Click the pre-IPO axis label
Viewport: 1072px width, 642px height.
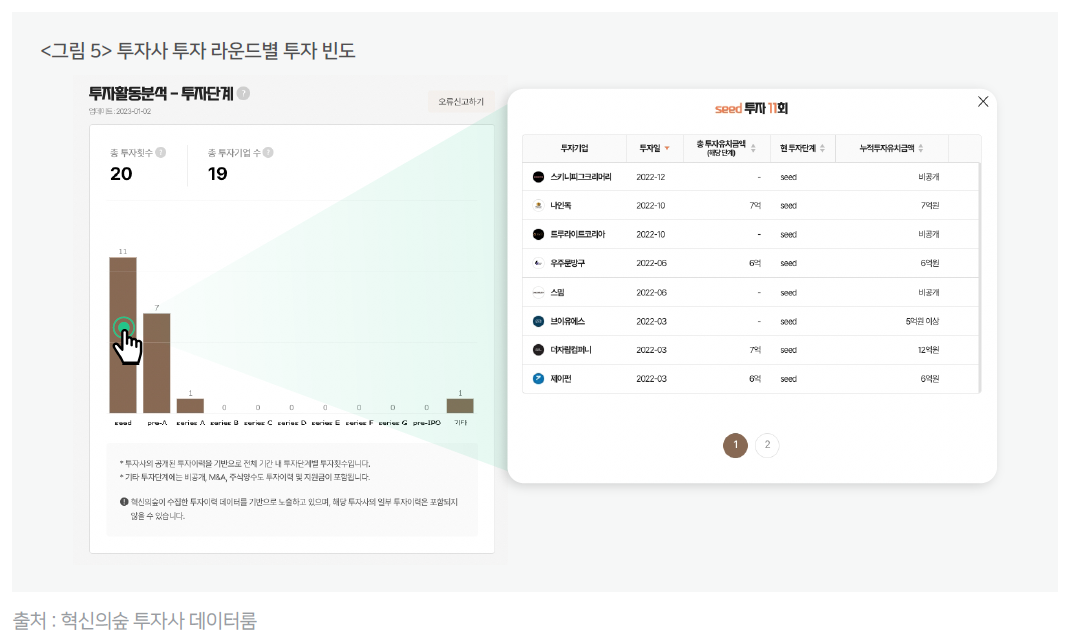(x=427, y=423)
